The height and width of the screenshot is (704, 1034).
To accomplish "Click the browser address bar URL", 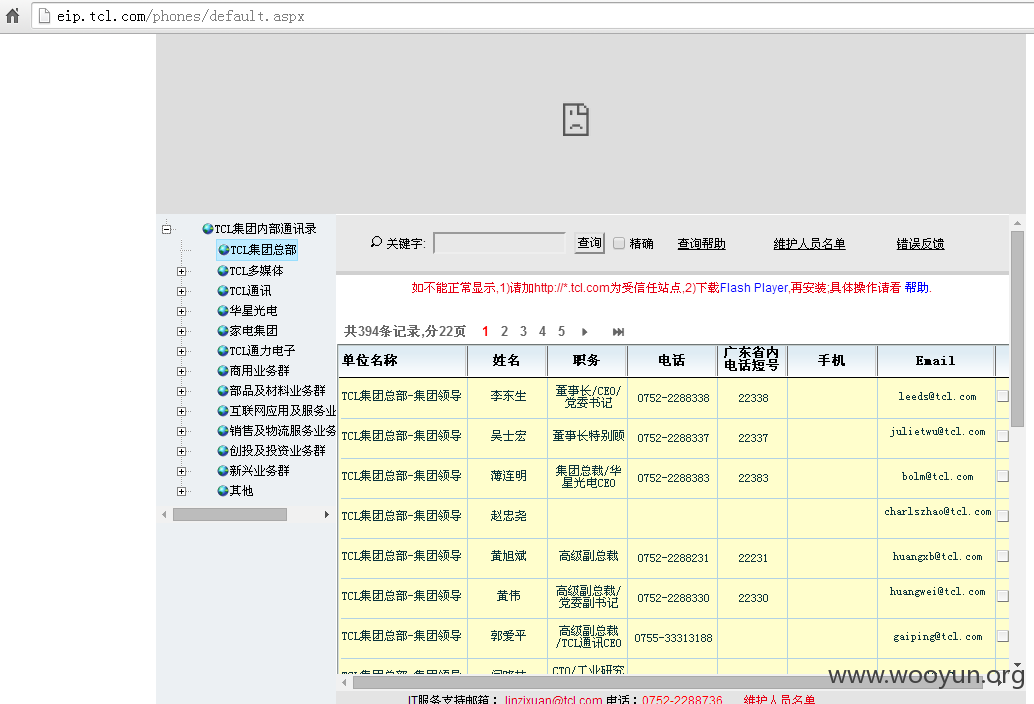I will (180, 16).
